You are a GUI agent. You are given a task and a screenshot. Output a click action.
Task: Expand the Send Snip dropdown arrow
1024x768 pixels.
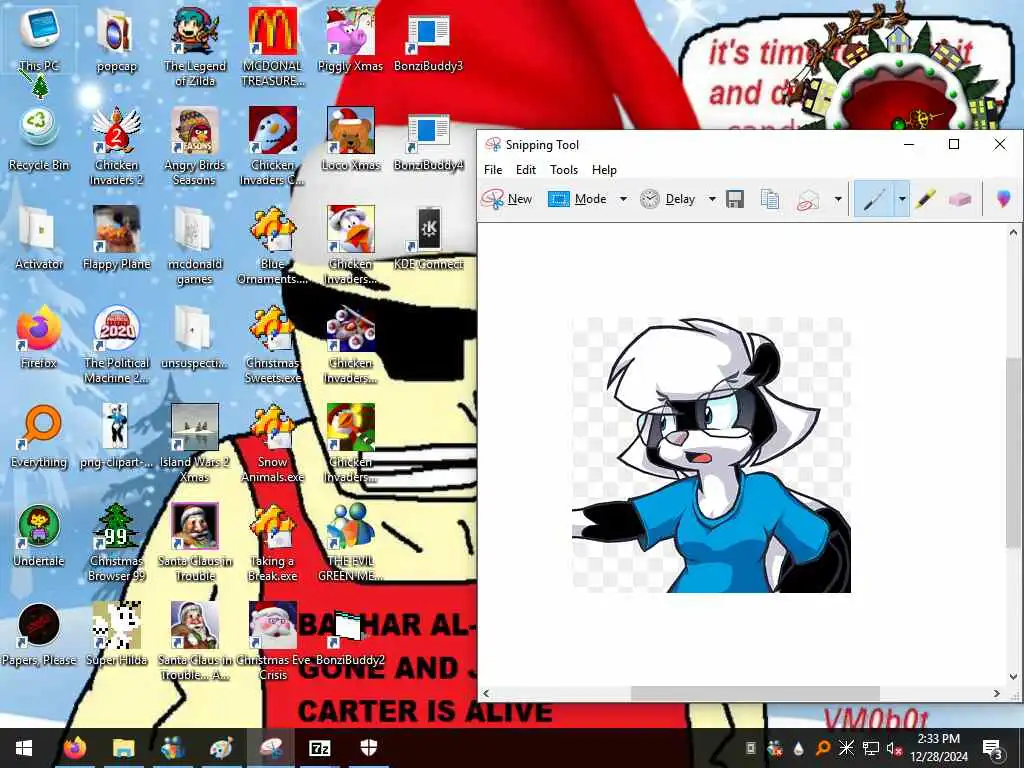[838, 199]
